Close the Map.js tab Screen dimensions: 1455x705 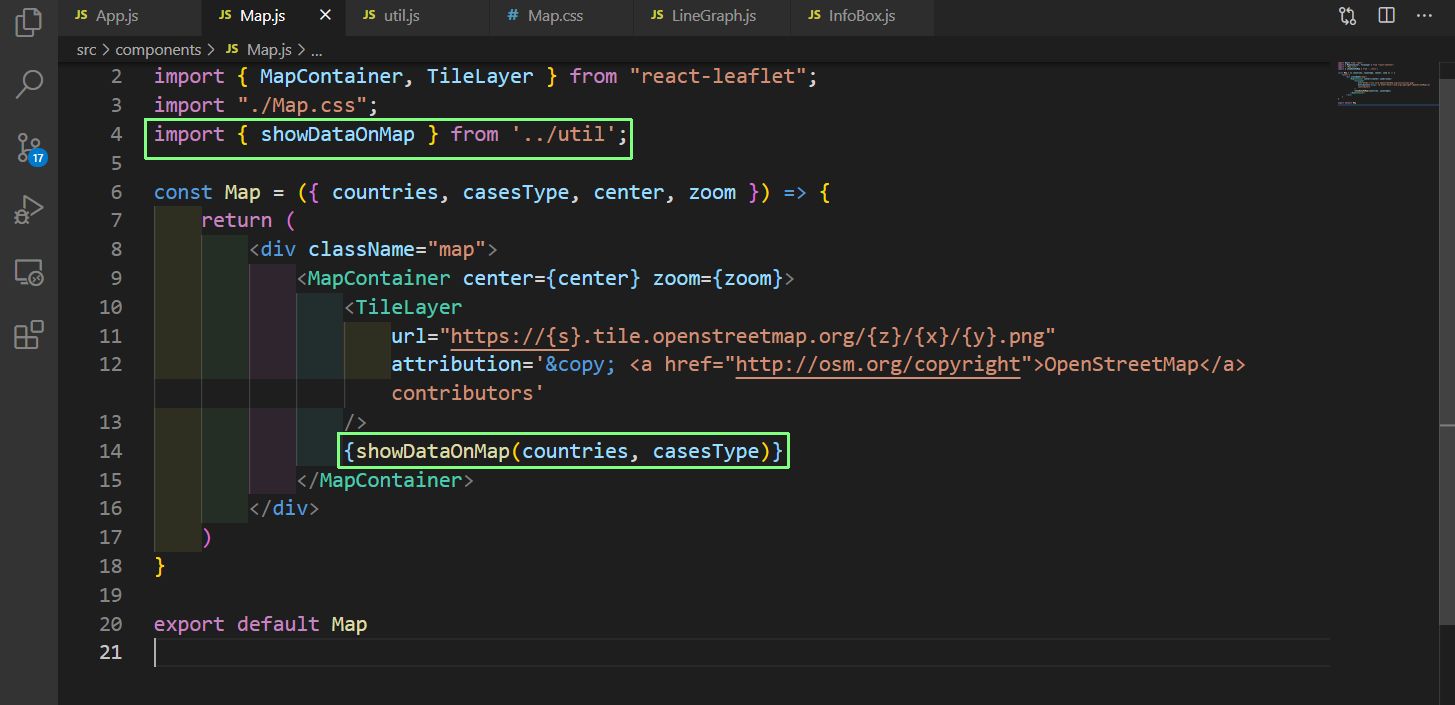324,16
